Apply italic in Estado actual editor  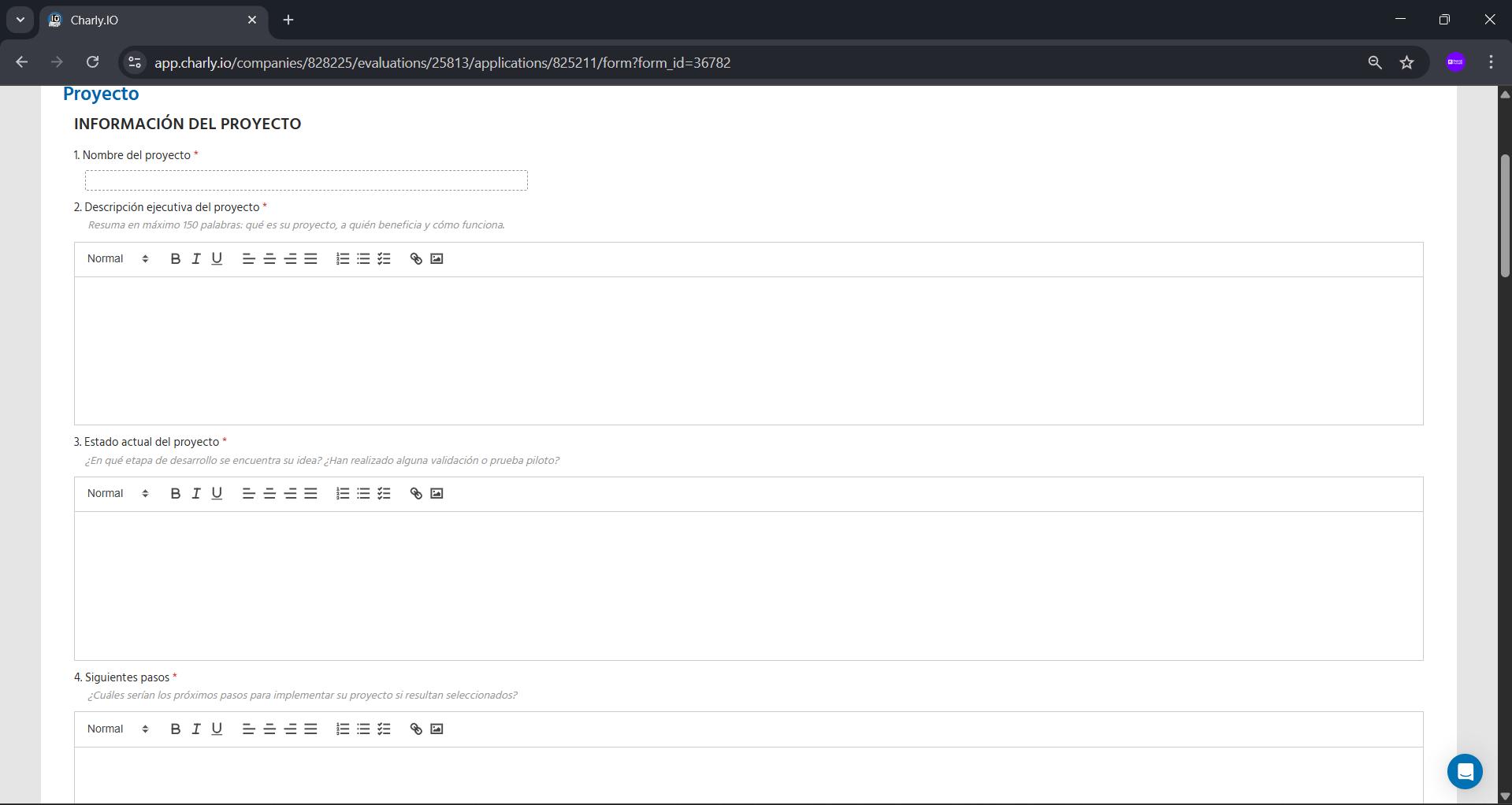click(x=195, y=493)
